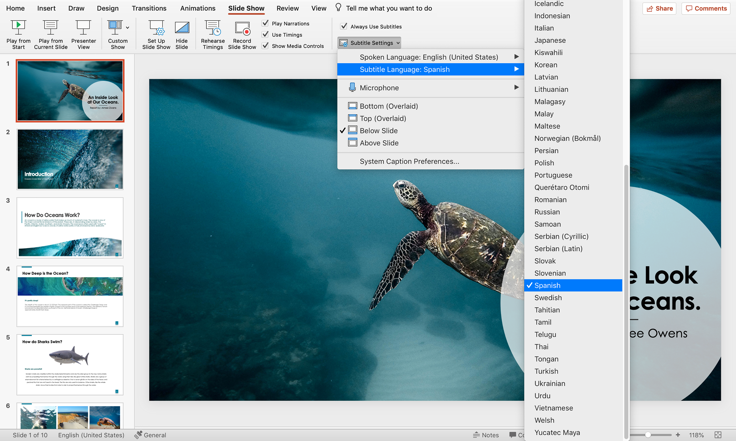The height and width of the screenshot is (441, 736).
Task: Click English (United States) in status bar
Action: 91,435
